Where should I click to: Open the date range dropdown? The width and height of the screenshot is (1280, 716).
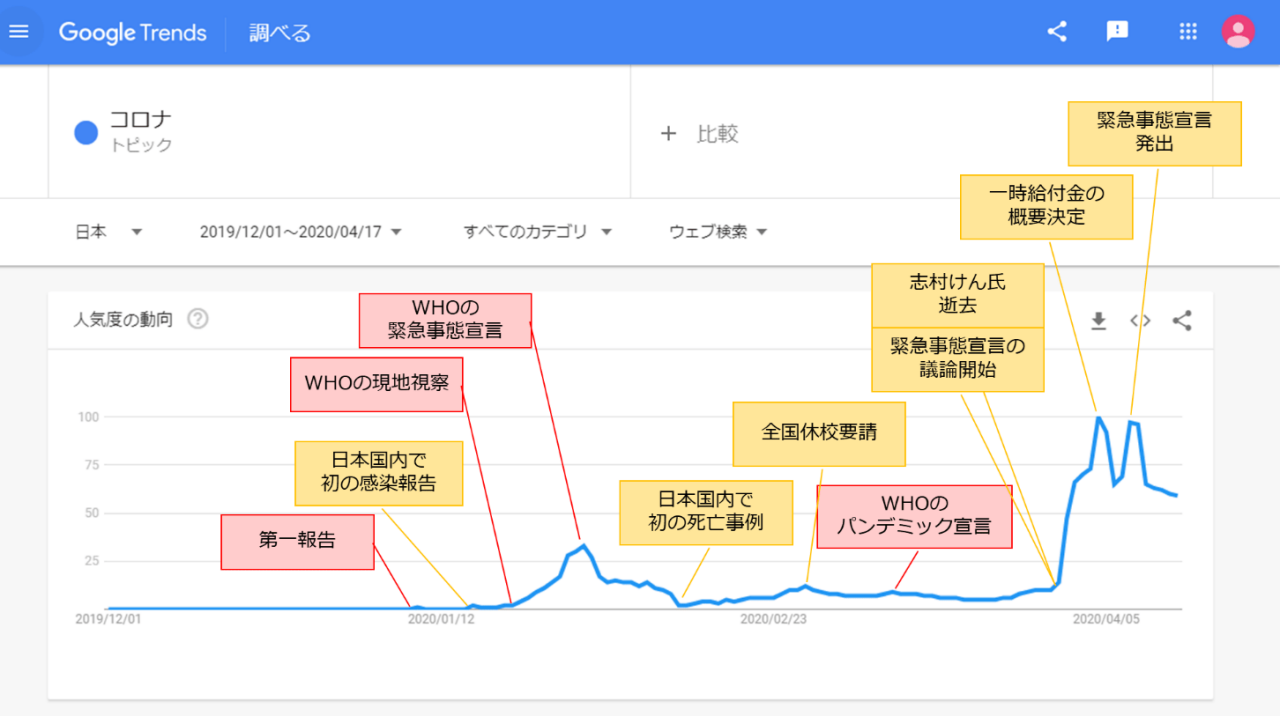click(300, 232)
